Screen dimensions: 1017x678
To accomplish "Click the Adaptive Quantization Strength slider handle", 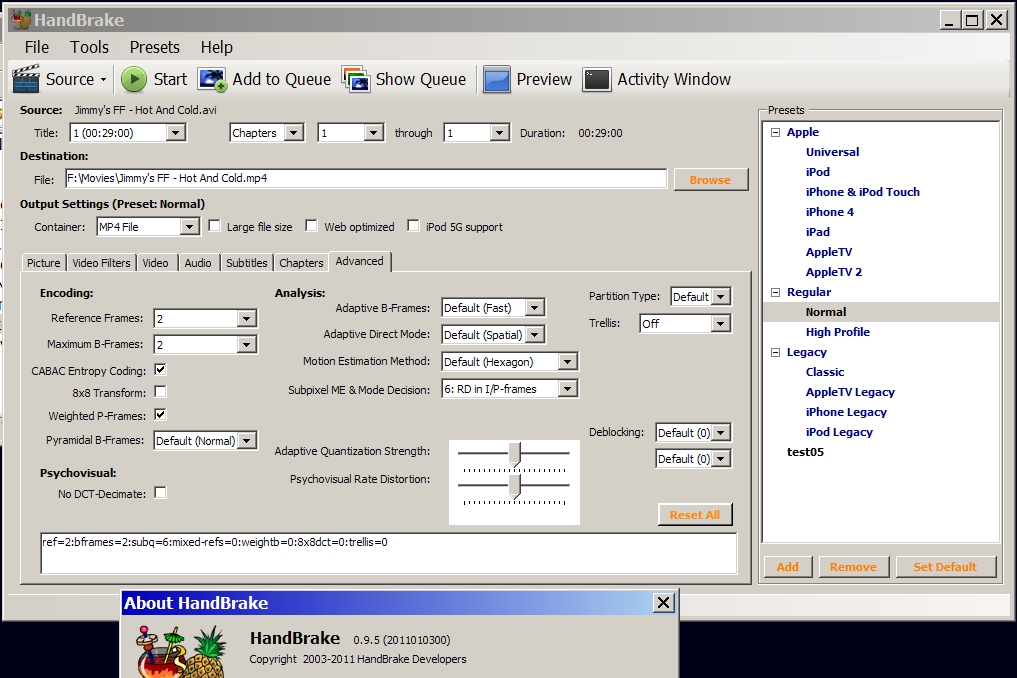I will tap(515, 454).
